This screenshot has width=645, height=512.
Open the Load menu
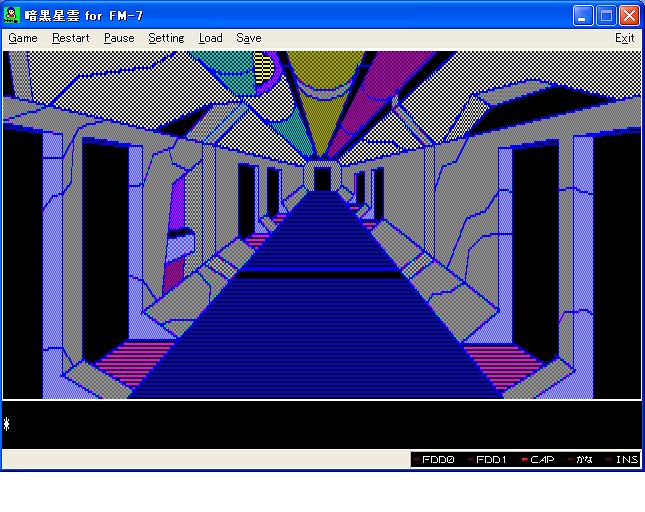click(210, 38)
